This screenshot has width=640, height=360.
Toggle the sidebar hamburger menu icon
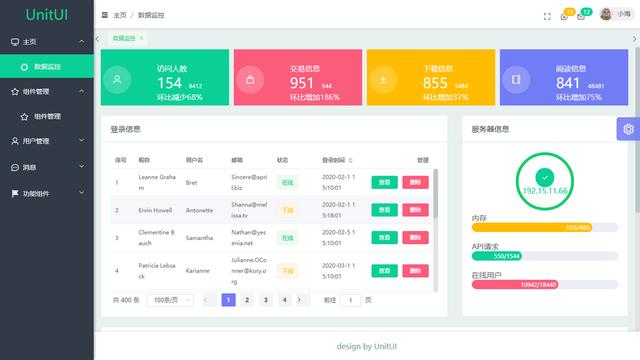point(105,15)
